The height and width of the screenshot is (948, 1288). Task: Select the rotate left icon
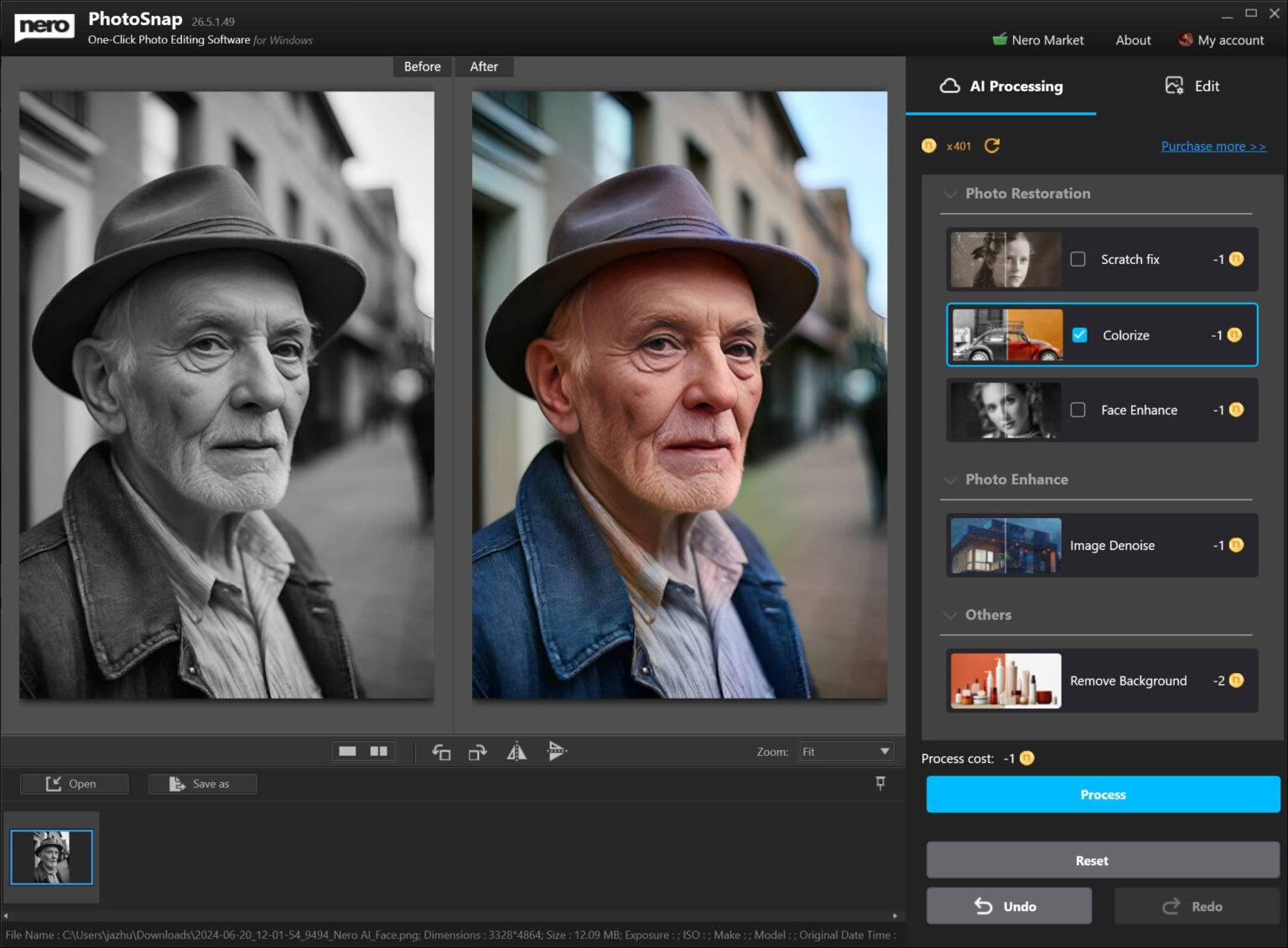[x=440, y=751]
